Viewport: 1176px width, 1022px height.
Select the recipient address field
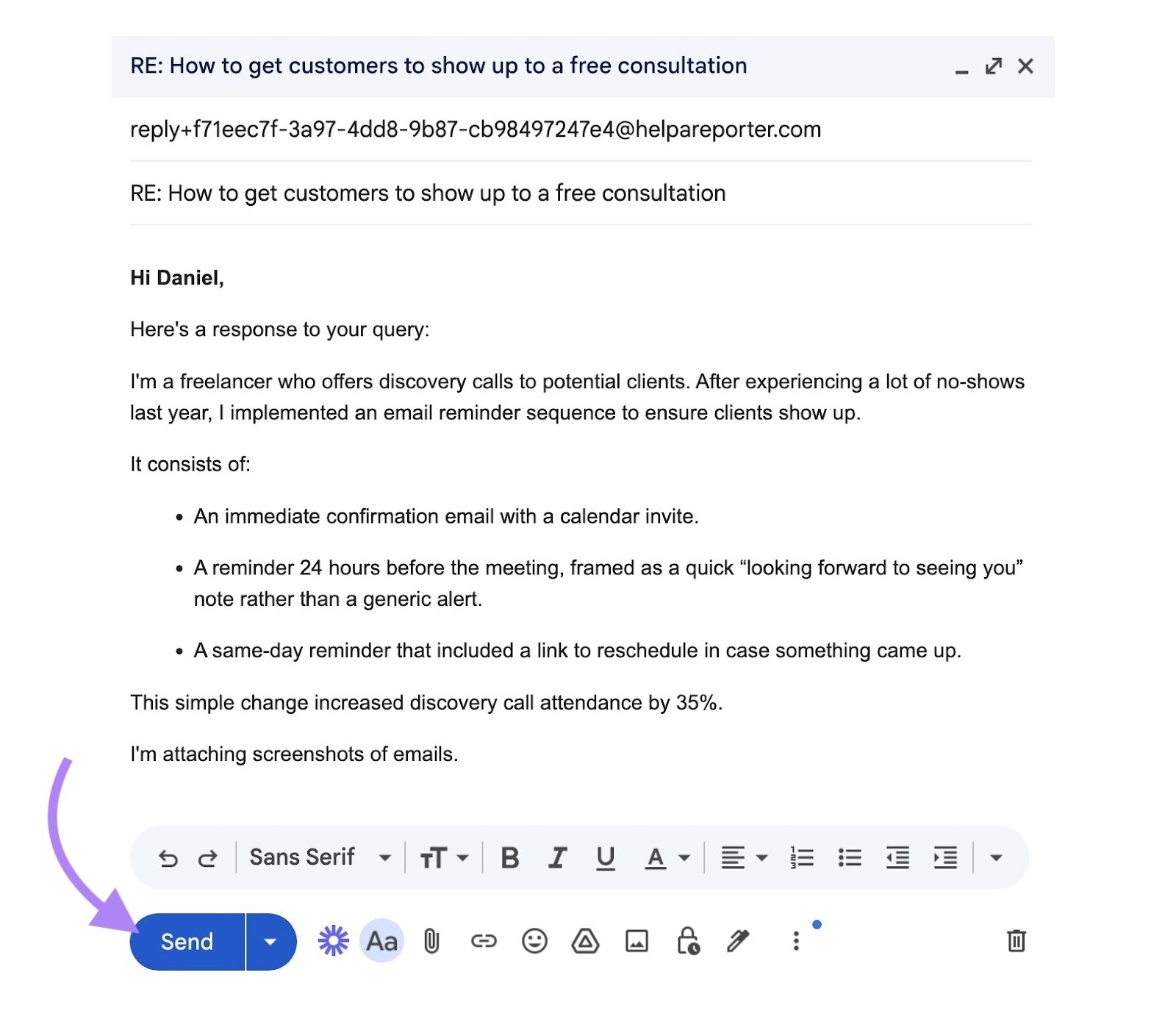click(474, 129)
